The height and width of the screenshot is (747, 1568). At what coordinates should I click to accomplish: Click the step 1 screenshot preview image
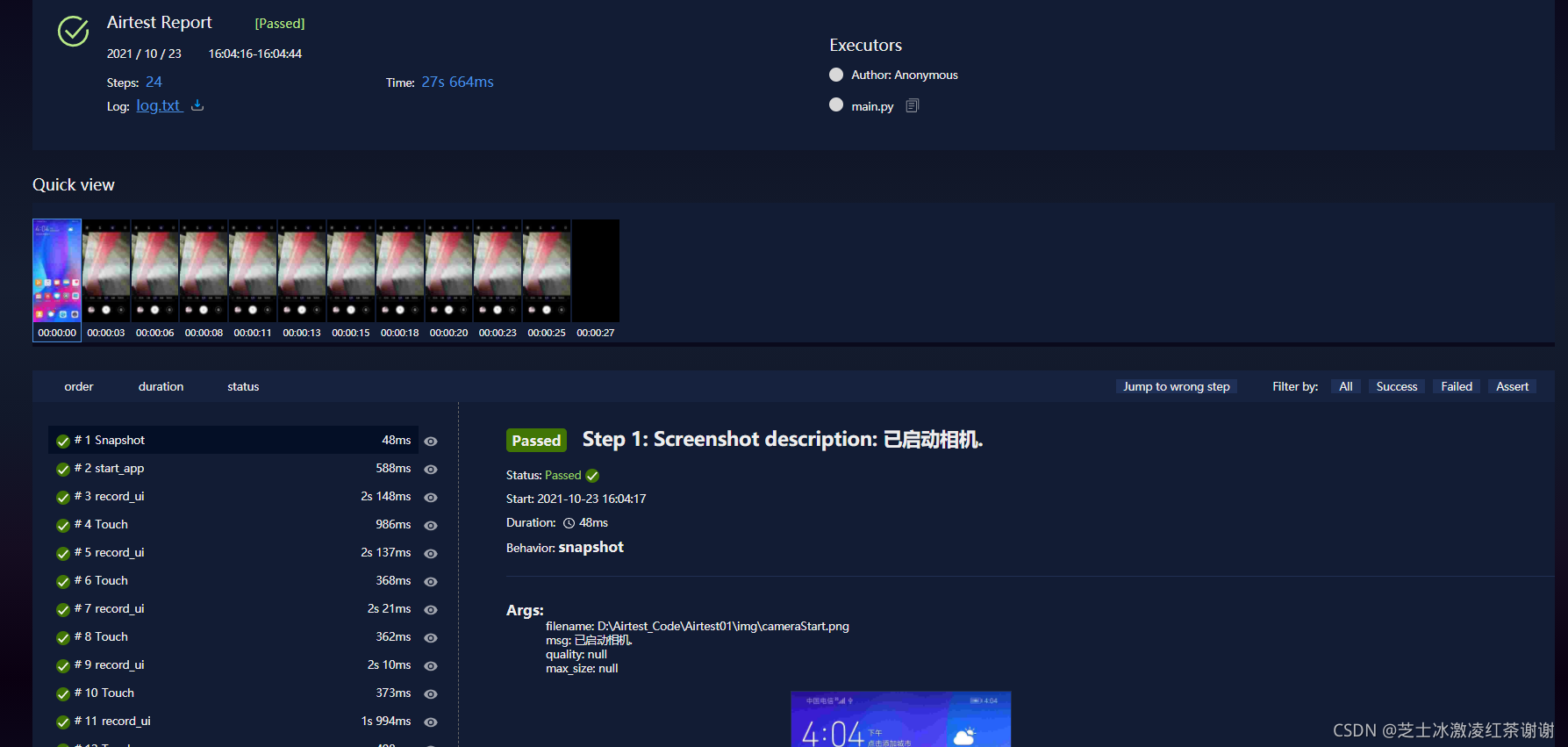point(901,719)
